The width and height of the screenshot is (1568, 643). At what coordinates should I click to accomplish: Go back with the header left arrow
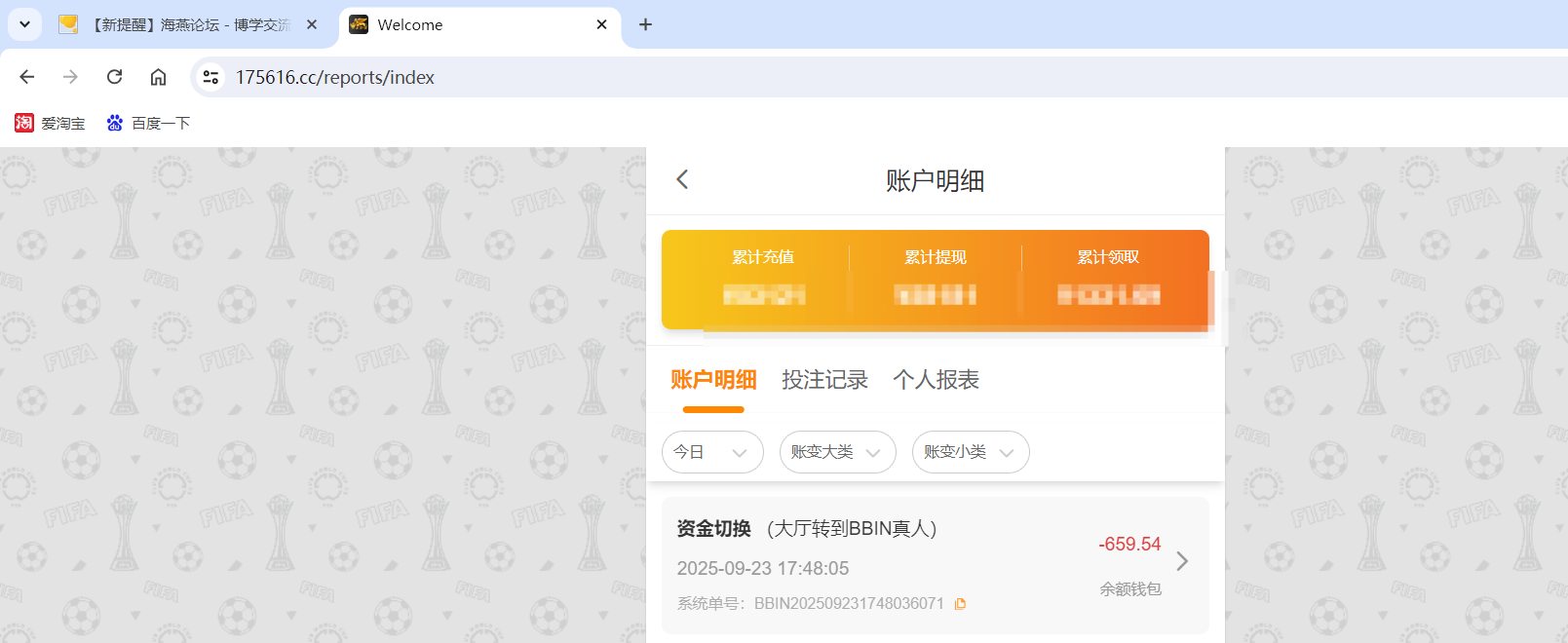(x=682, y=179)
